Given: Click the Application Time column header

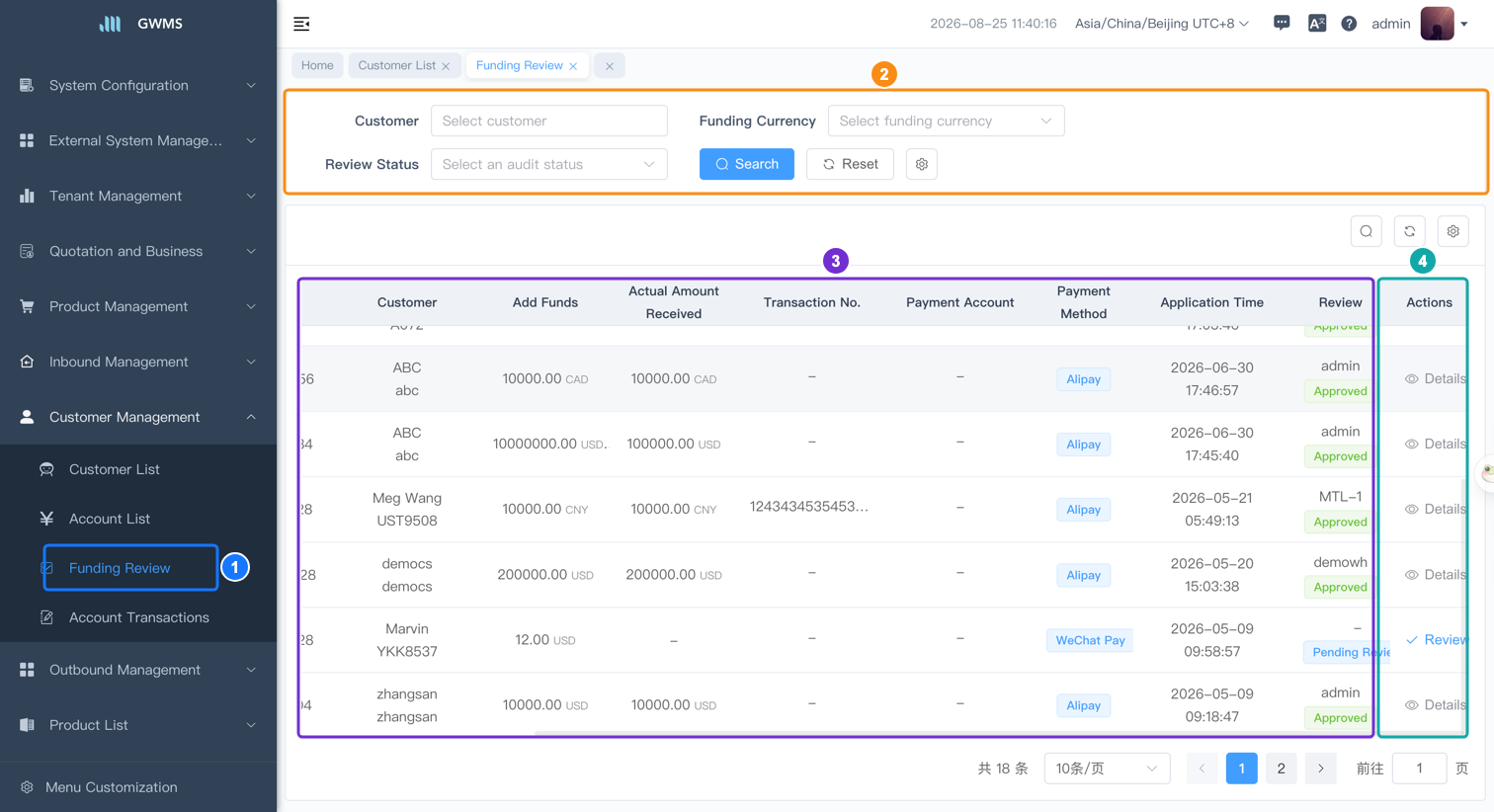Looking at the screenshot, I should (x=1211, y=302).
